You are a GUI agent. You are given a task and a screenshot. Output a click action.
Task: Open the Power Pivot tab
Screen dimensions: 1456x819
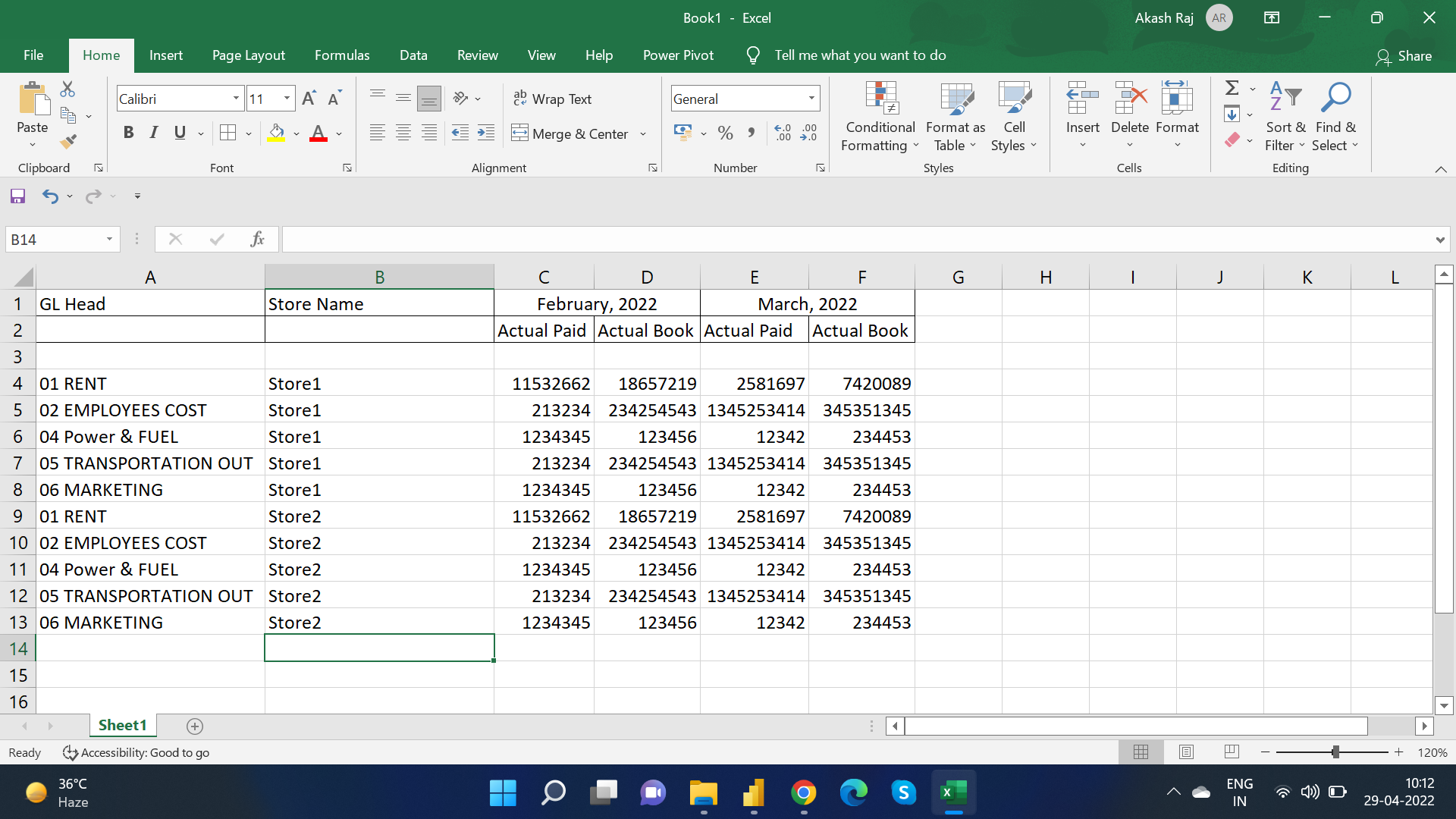click(x=678, y=55)
